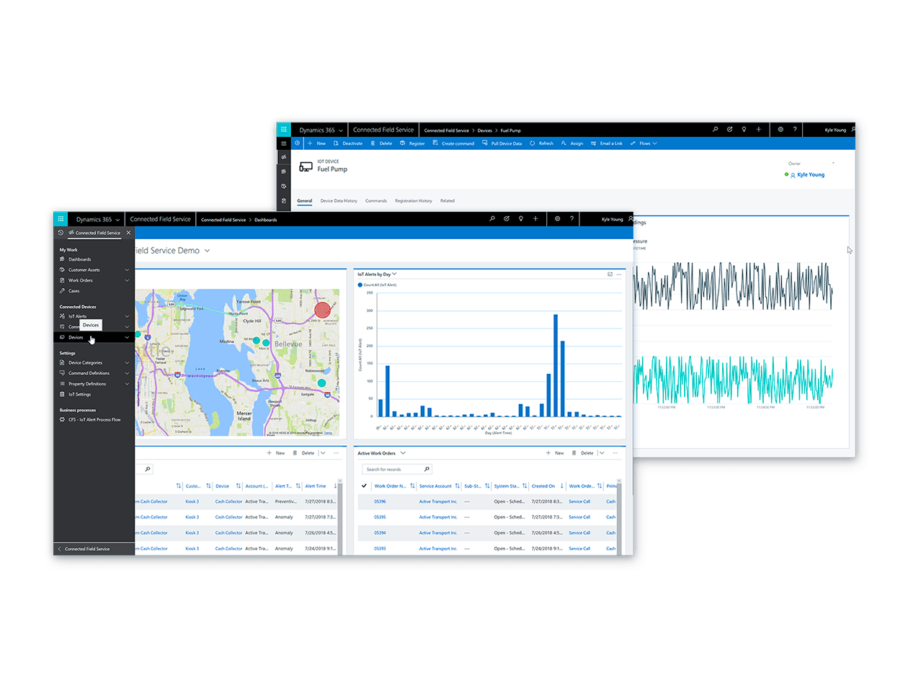Click the lightbulb icon in Fuel Pump window header
This screenshot has width=908, height=680.
coord(744,130)
